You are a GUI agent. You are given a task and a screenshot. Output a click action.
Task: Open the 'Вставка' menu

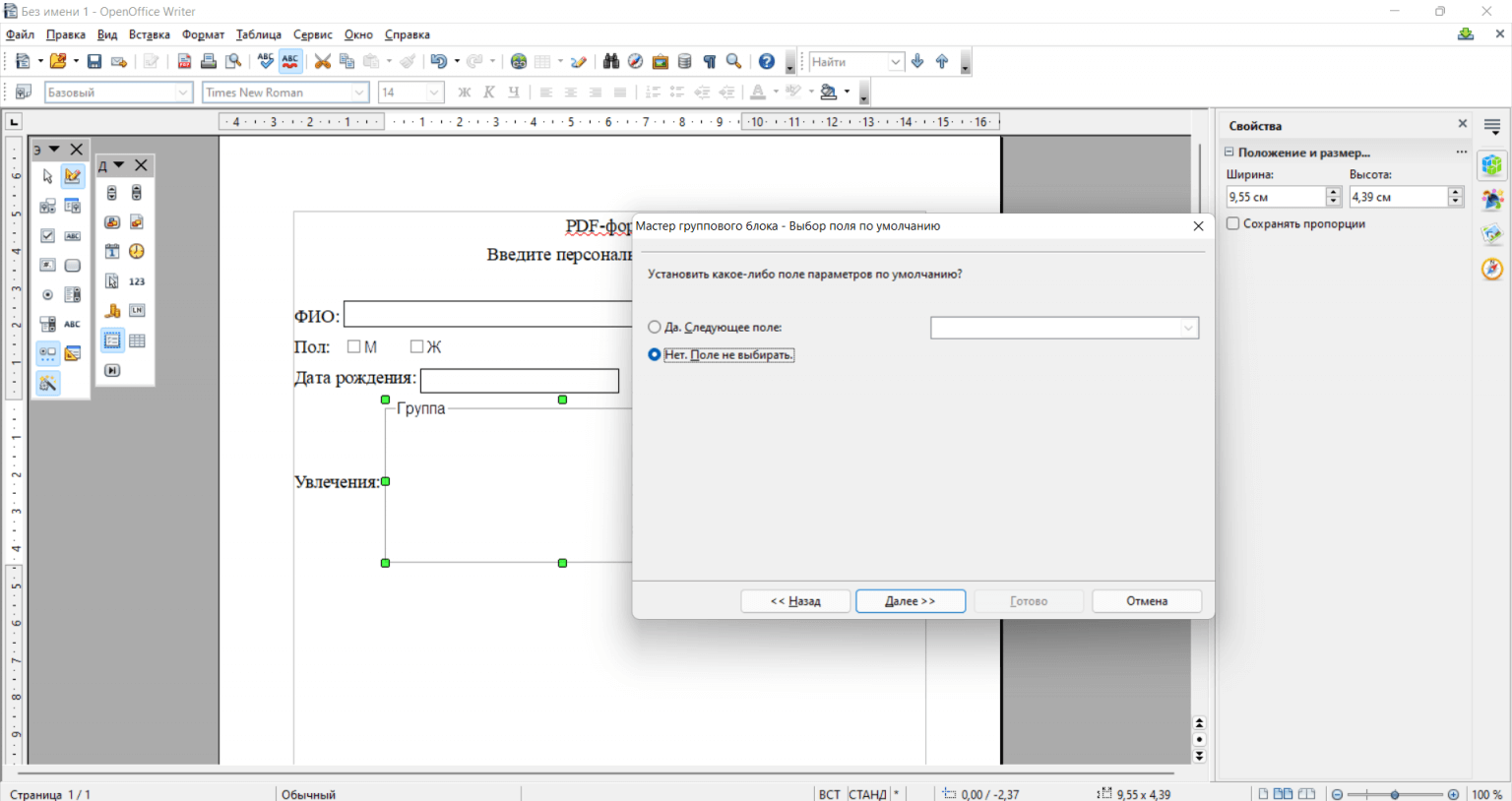[150, 34]
